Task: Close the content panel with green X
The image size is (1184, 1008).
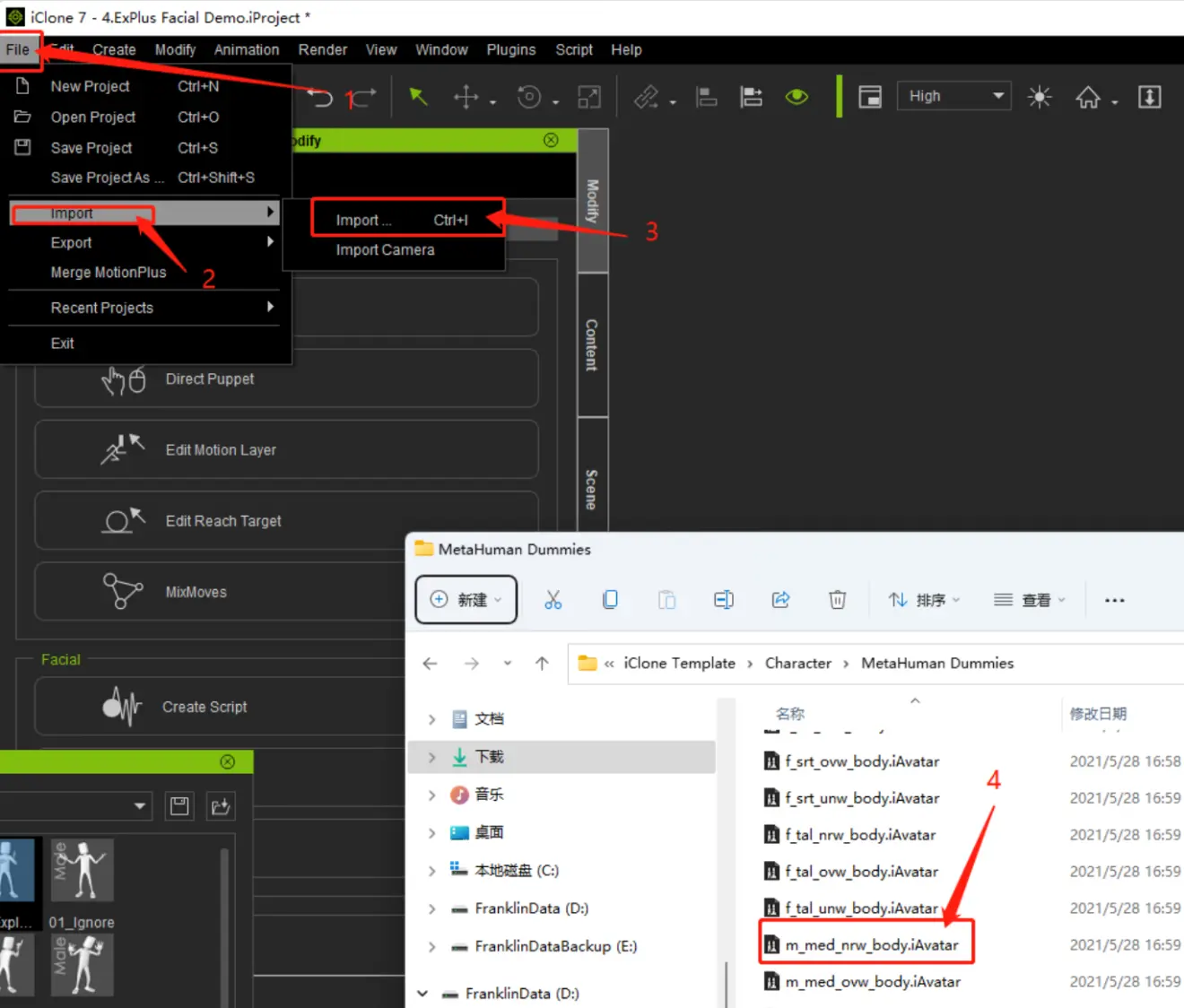Action: [x=228, y=761]
